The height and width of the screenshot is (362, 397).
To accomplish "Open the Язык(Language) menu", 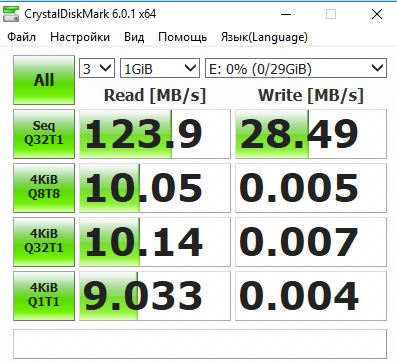I will point(264,37).
